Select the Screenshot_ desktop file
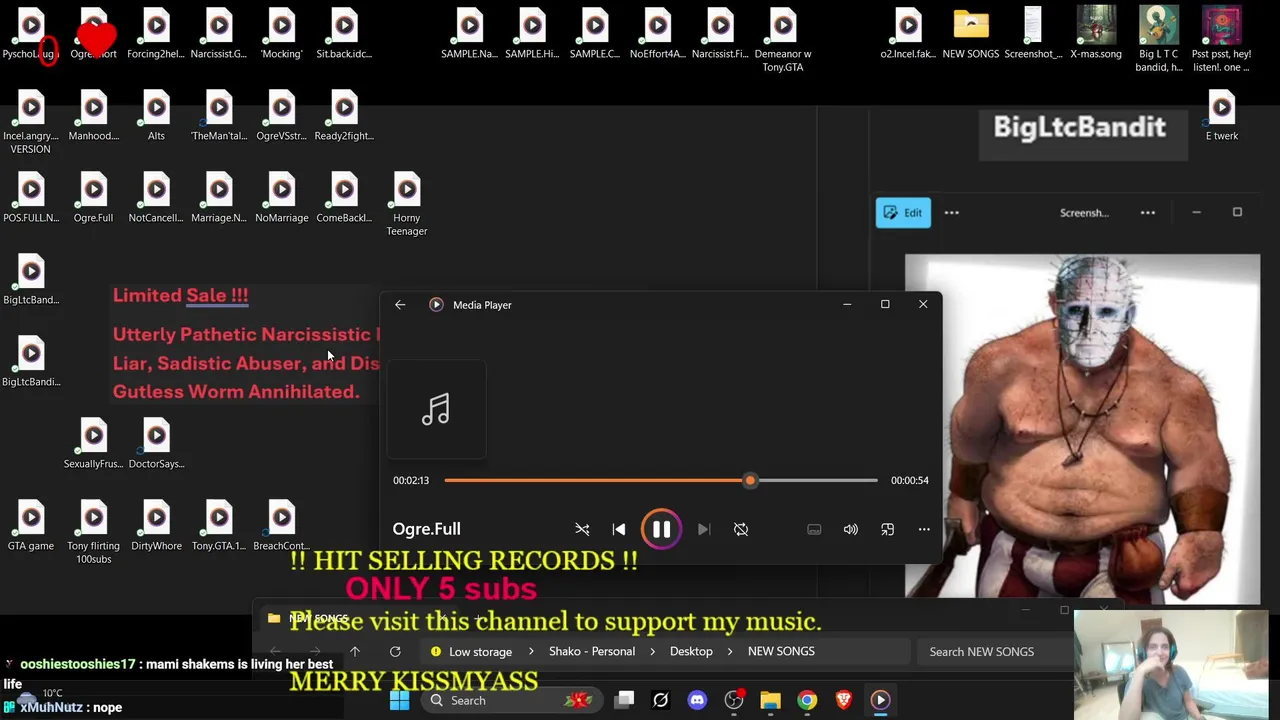 (1033, 33)
